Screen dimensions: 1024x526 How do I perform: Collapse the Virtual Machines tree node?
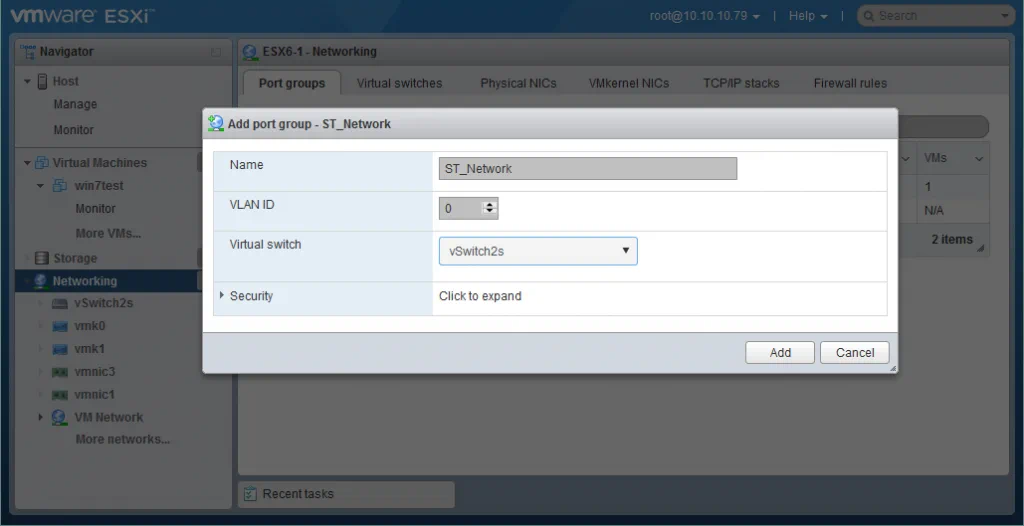(27, 163)
